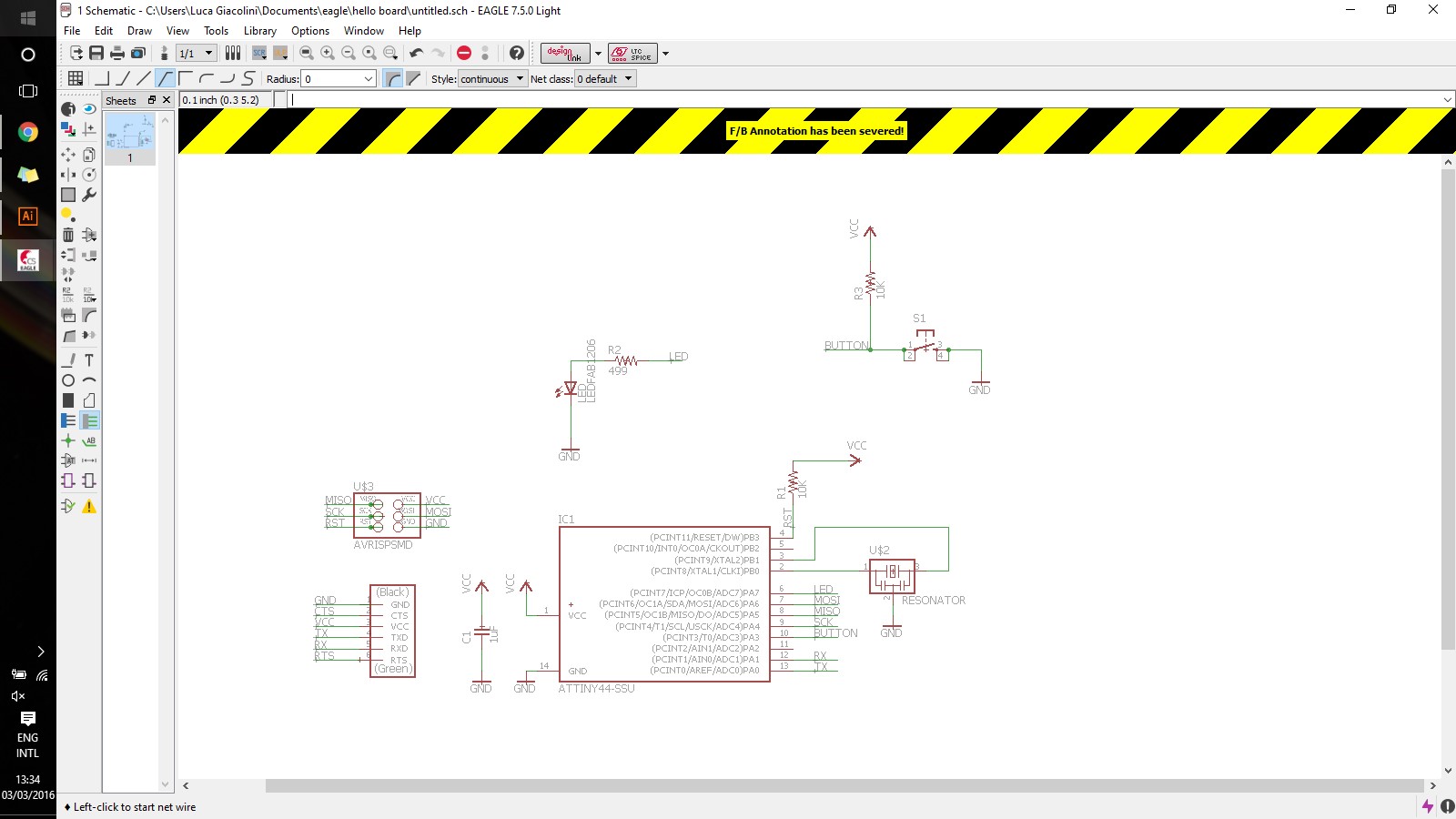Select the Label tool
The height and width of the screenshot is (819, 1456).
click(89, 440)
